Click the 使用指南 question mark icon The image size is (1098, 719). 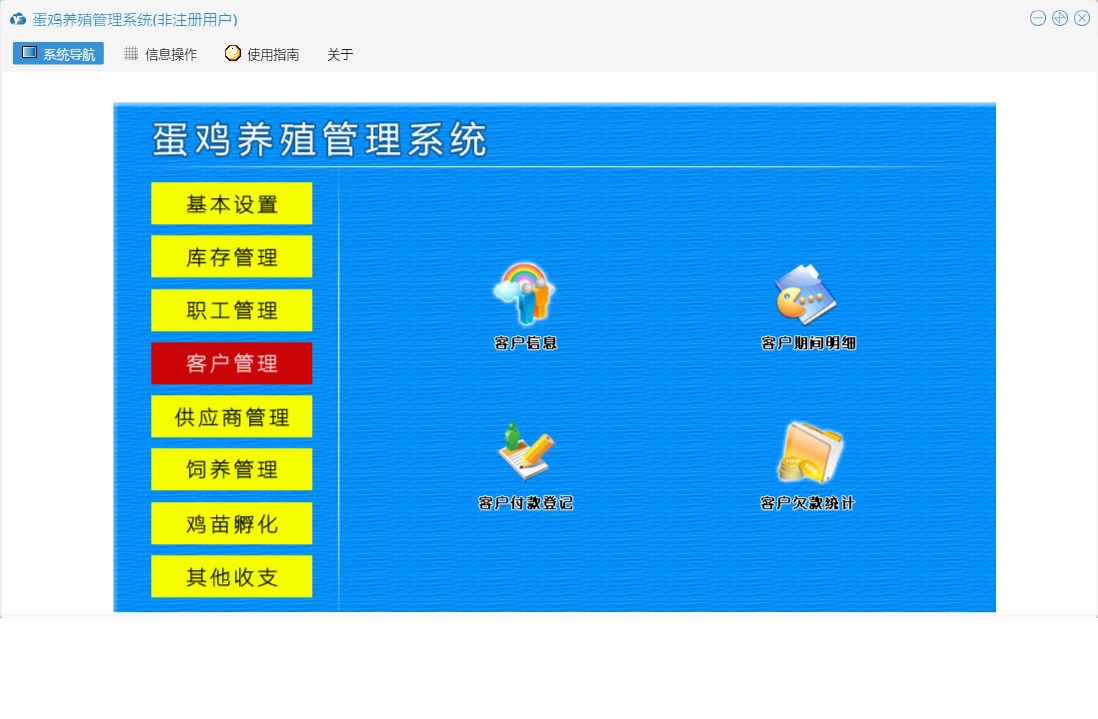tap(232, 53)
